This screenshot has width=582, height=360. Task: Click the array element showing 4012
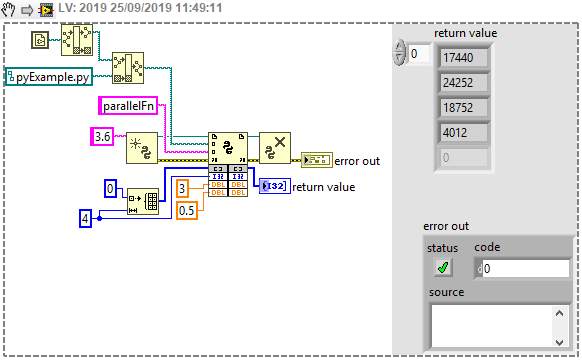click(464, 132)
